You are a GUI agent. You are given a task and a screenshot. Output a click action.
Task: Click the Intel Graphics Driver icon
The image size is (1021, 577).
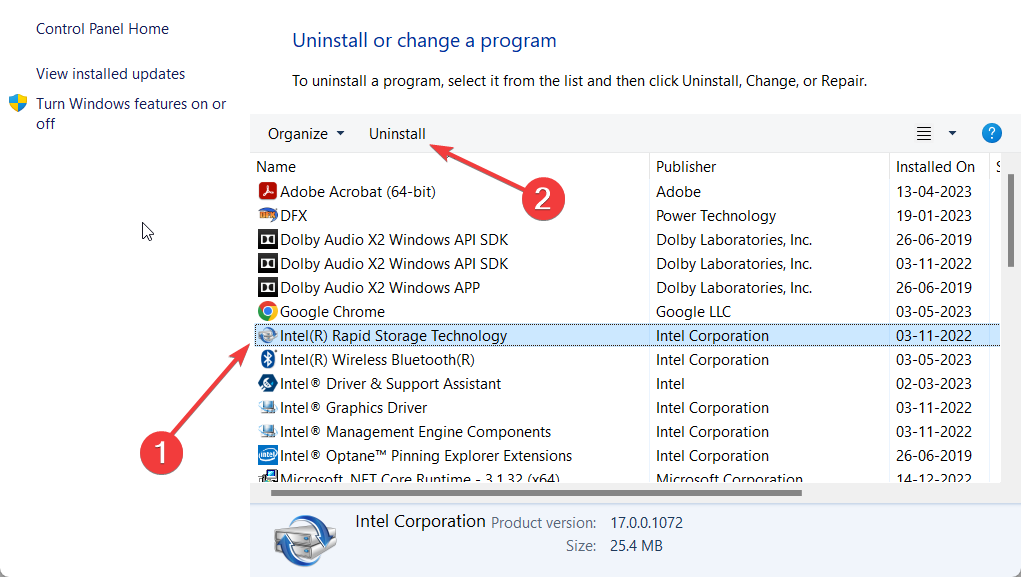pyautogui.click(x=267, y=407)
